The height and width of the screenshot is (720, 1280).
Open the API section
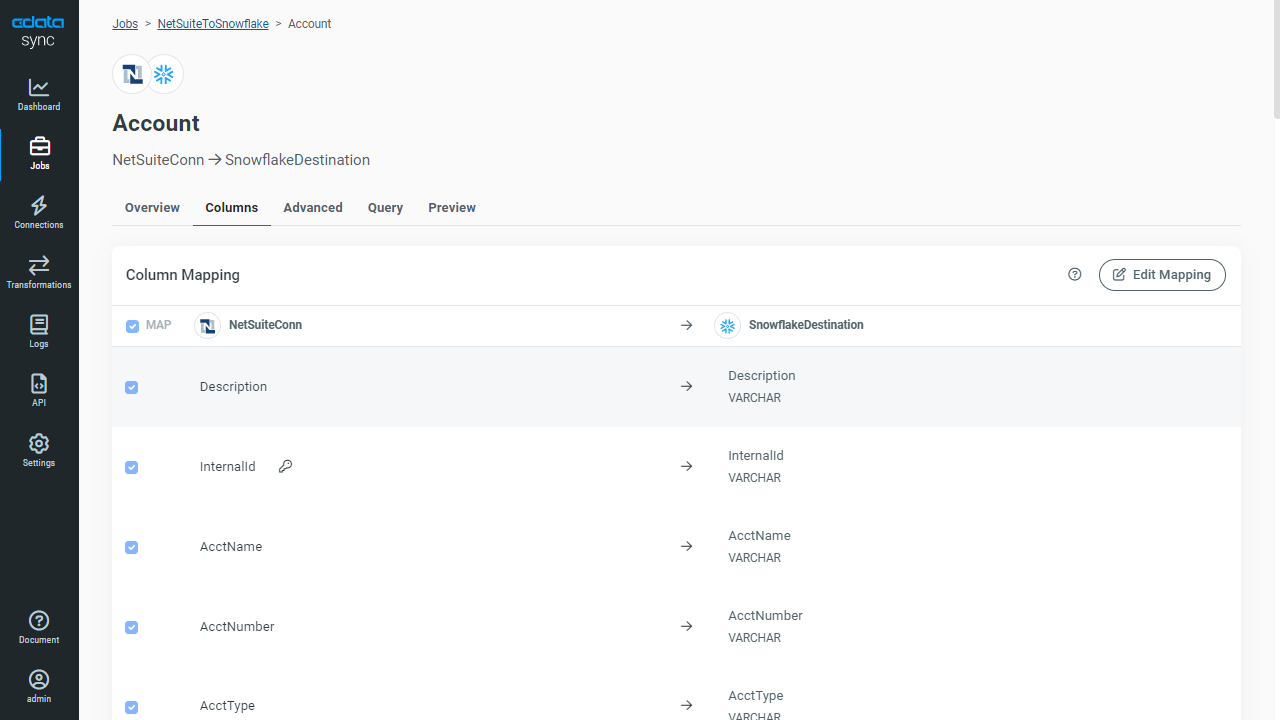click(x=39, y=391)
